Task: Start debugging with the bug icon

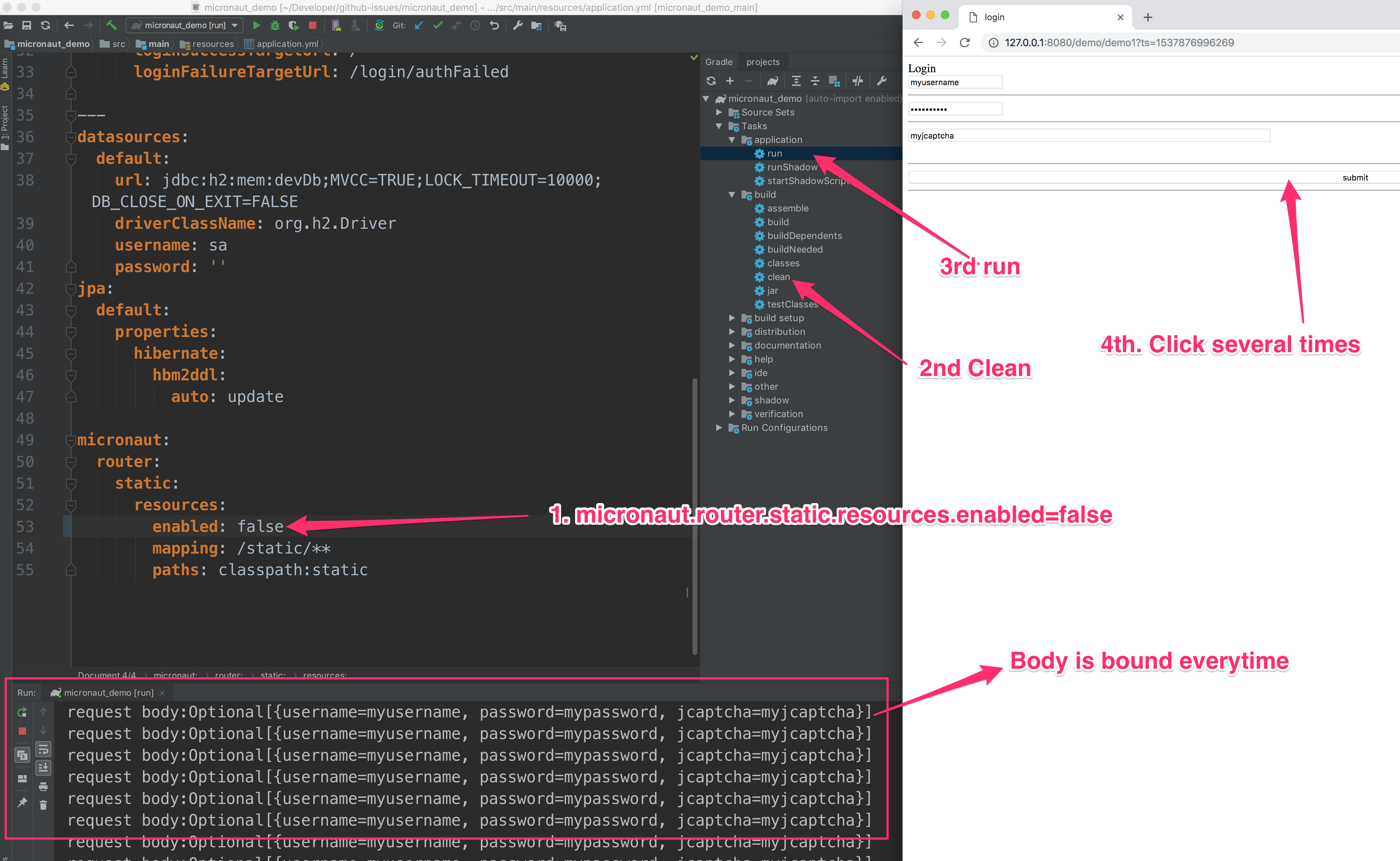Action: click(x=275, y=25)
